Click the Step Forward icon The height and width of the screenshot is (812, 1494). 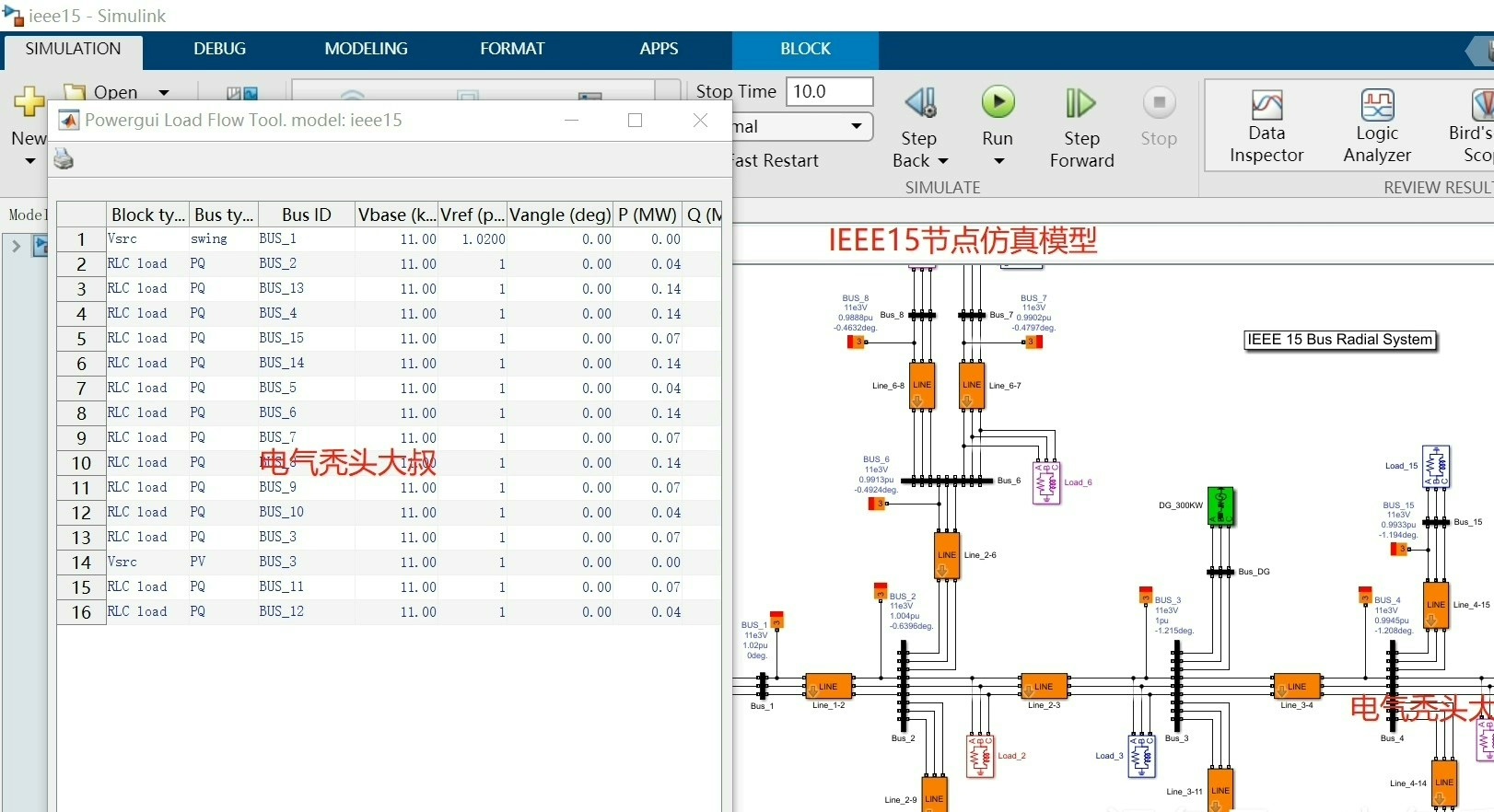1081,102
